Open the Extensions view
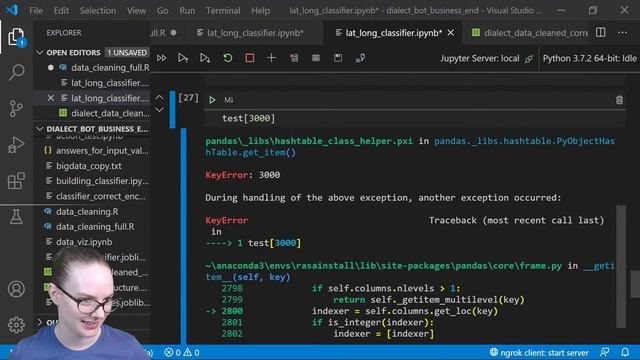 [x=16, y=181]
